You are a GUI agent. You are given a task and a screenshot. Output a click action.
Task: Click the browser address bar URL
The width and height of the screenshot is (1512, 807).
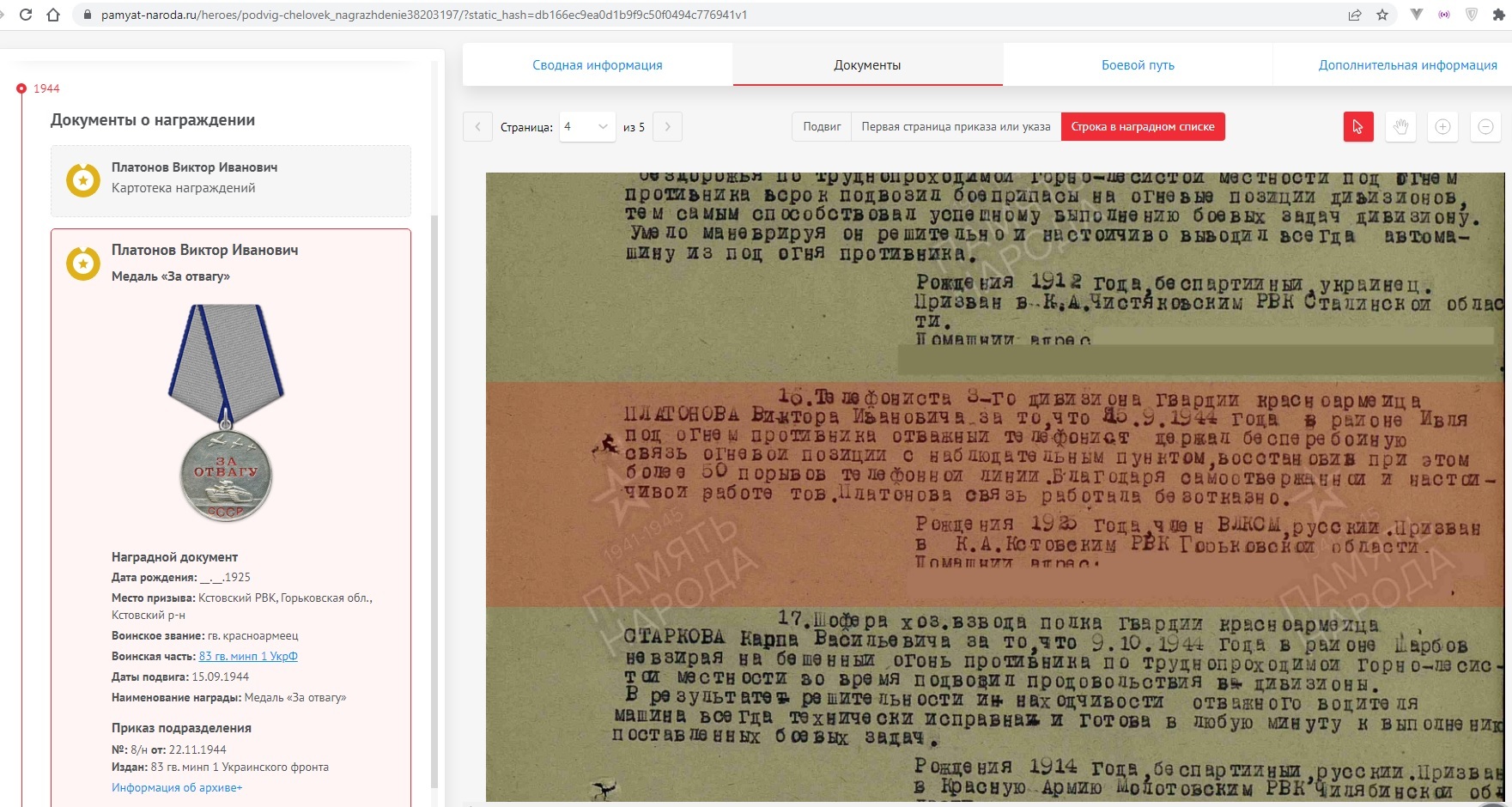click(424, 15)
